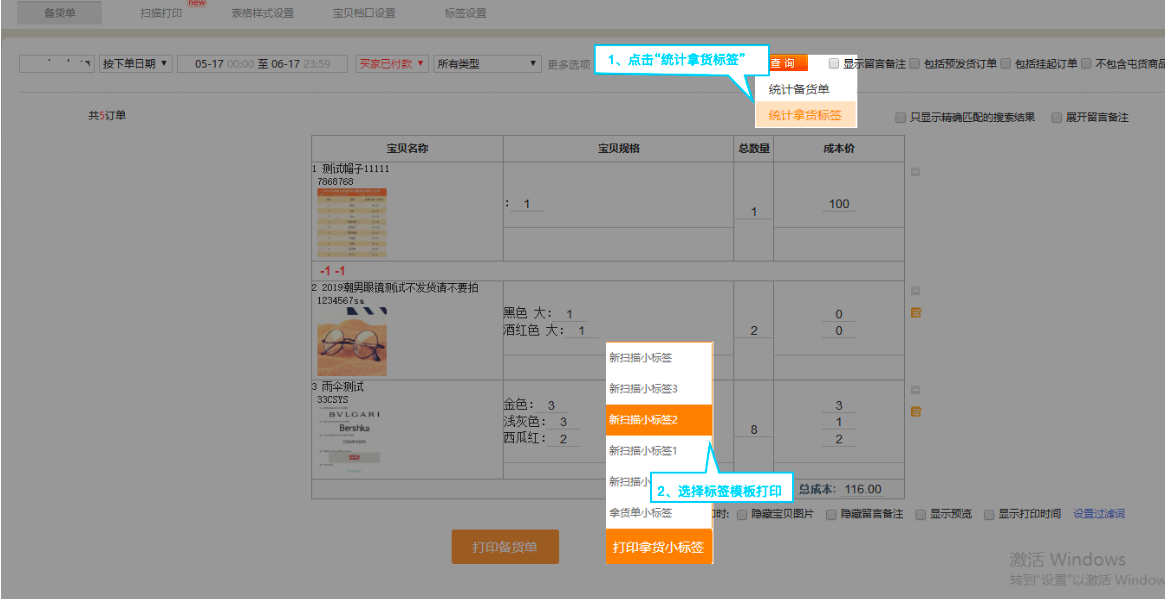Open the 雨伞测试 product image
Image resolution: width=1165 pixels, height=599 pixels.
[351, 440]
